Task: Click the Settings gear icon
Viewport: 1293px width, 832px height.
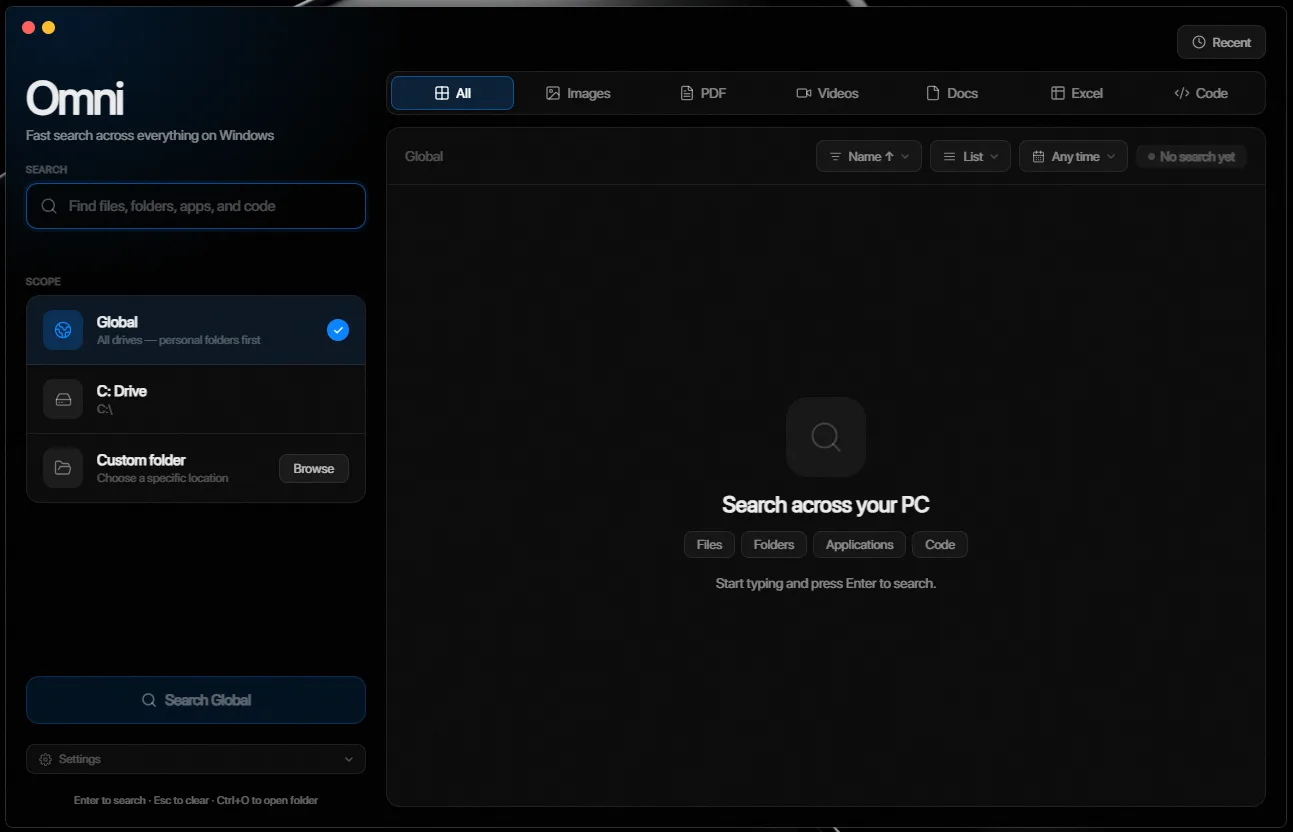Action: (45, 759)
